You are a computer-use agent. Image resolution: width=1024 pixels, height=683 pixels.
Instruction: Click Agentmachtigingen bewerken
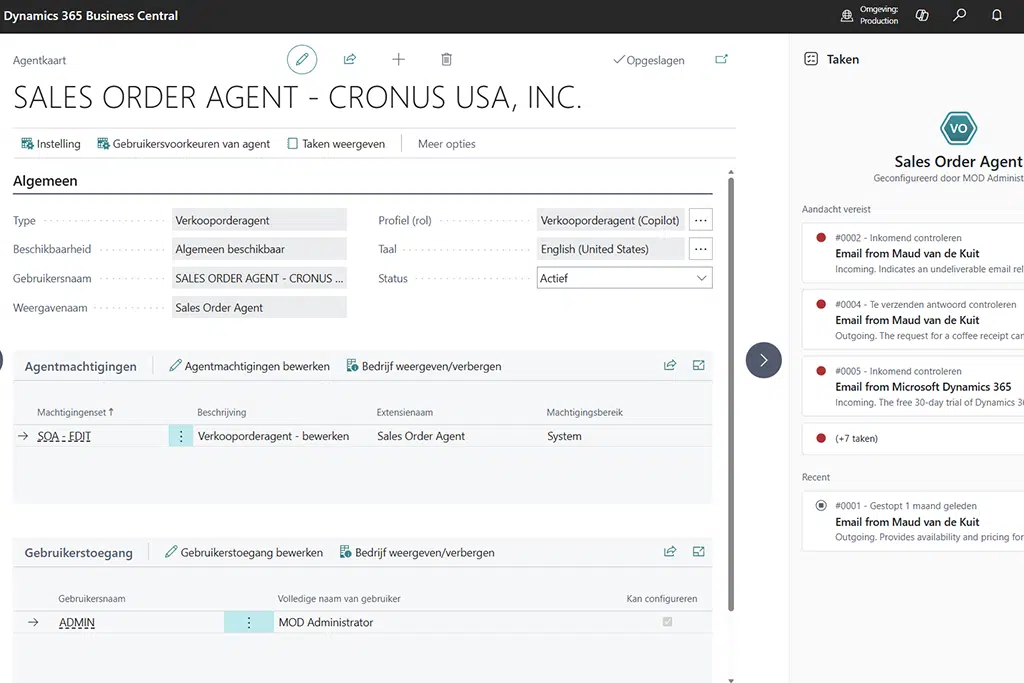point(249,366)
